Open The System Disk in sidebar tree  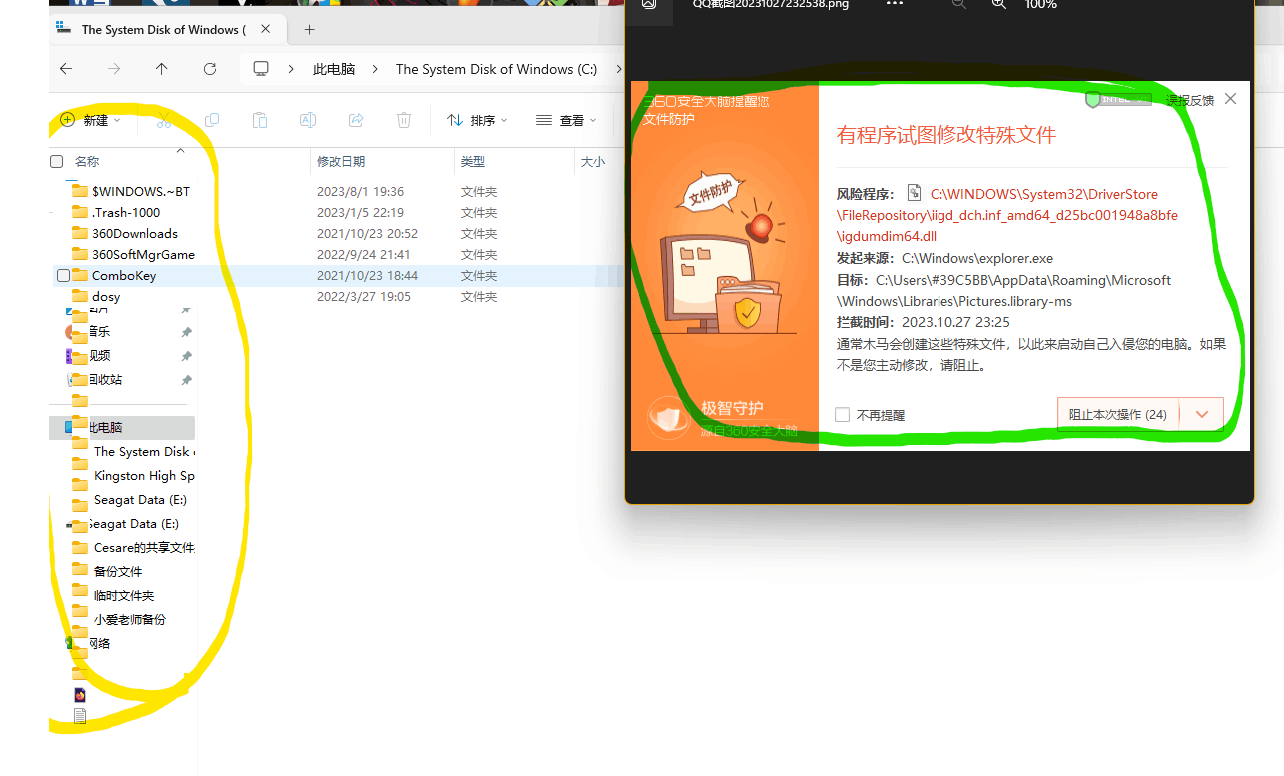click(x=144, y=451)
